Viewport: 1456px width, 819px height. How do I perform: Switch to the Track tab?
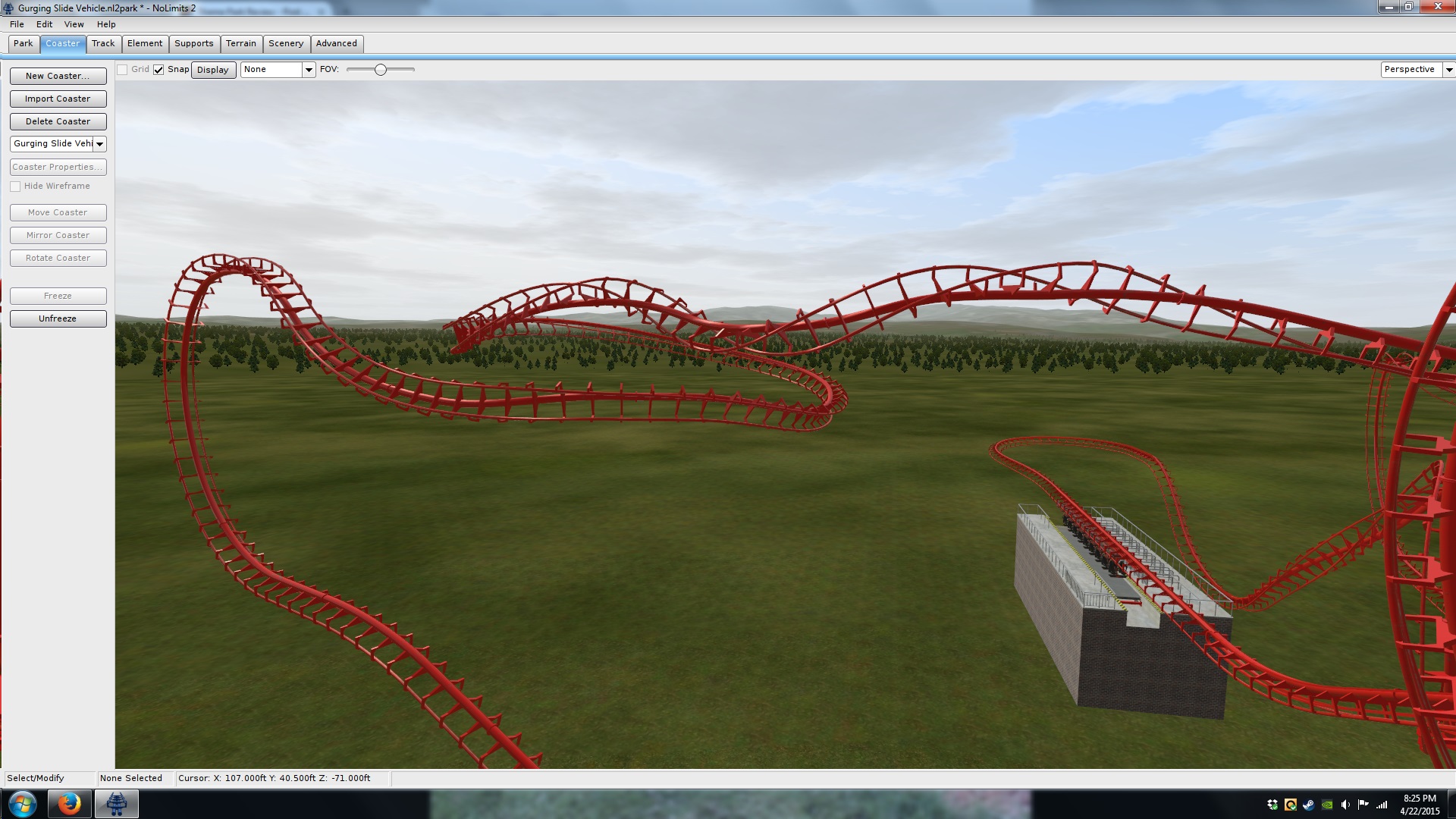(x=103, y=44)
